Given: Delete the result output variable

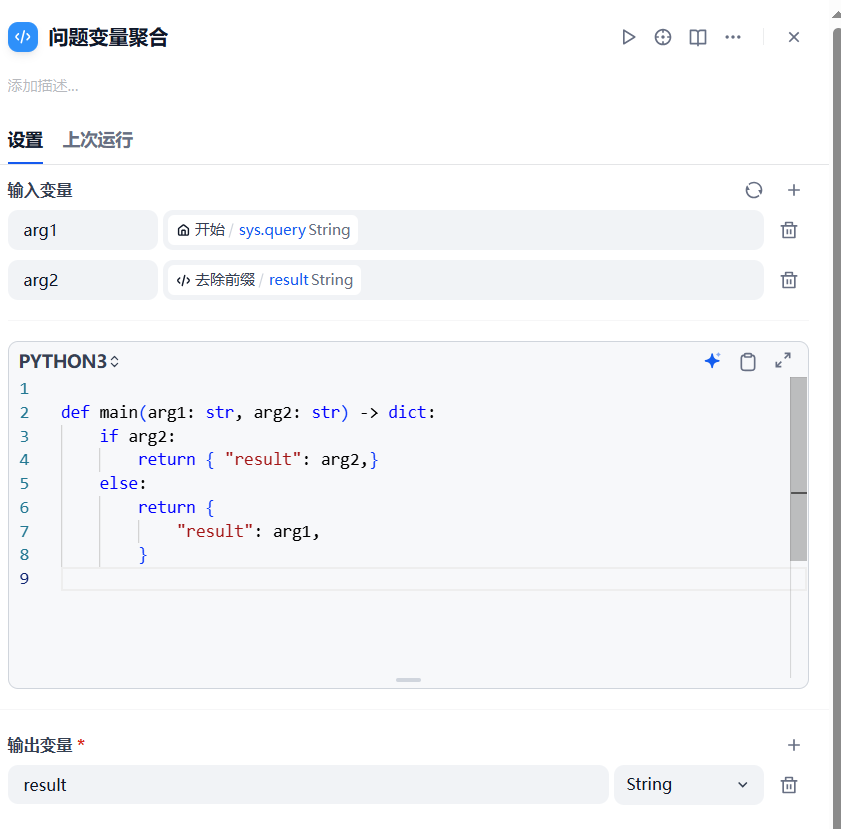Looking at the screenshot, I should click(788, 785).
